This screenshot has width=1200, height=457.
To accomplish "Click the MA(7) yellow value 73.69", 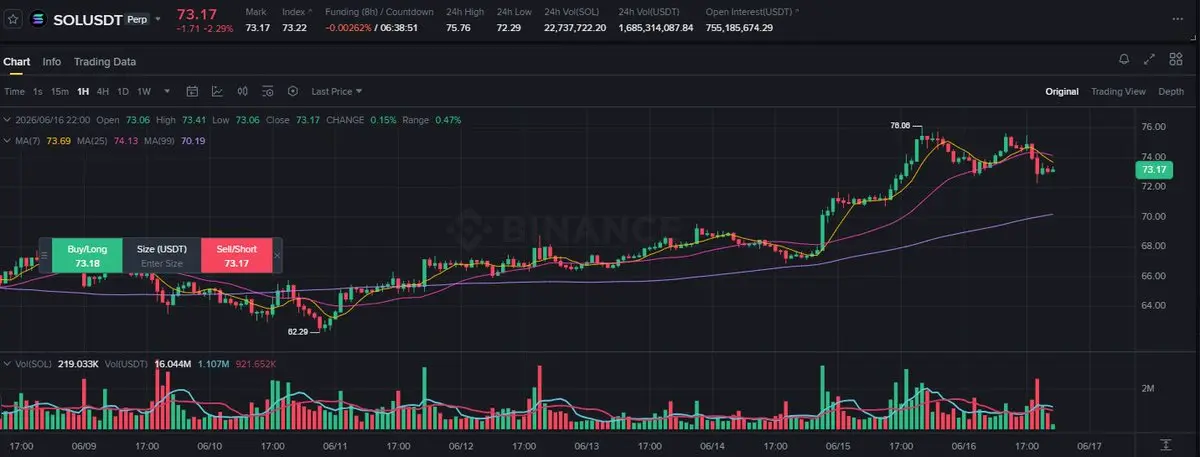I will [58, 141].
